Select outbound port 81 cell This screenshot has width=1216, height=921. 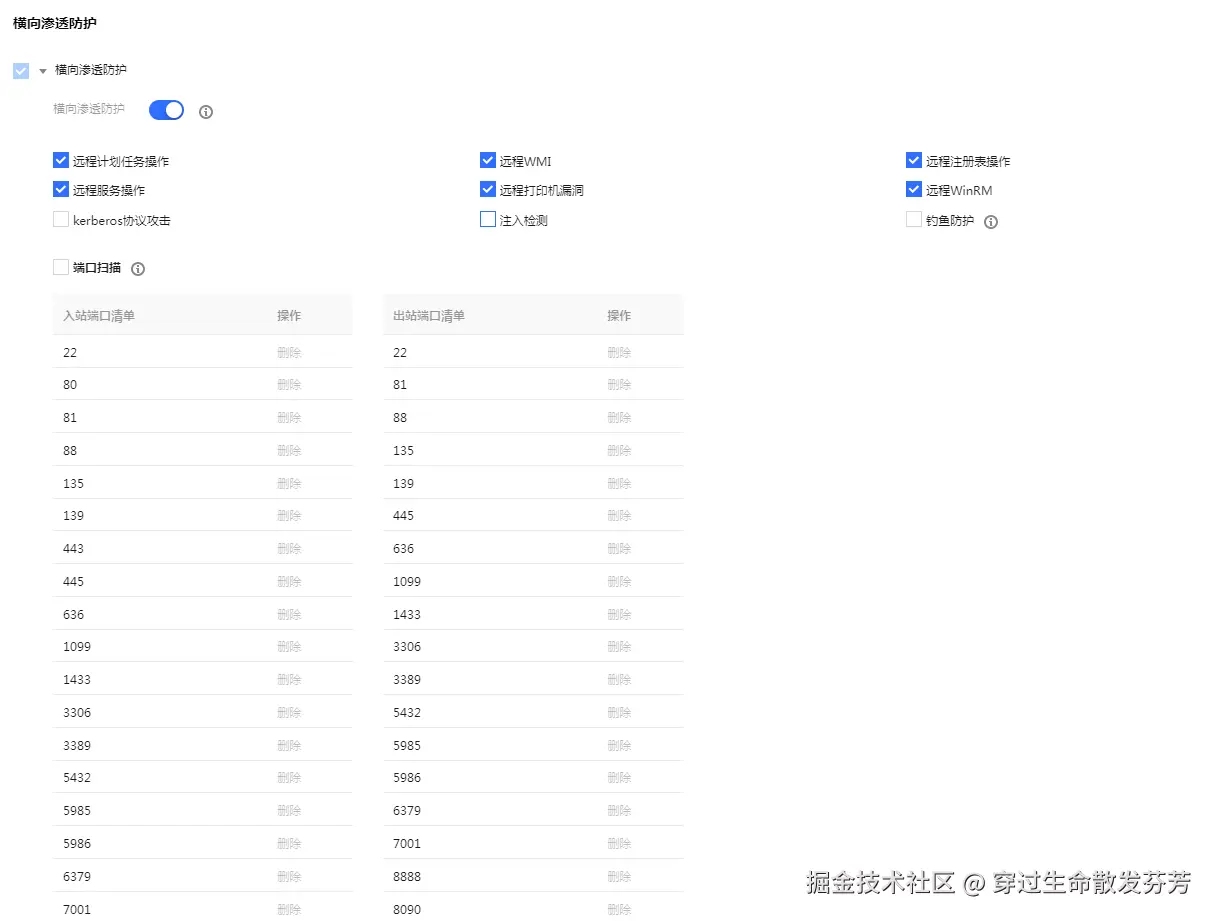[x=400, y=385]
